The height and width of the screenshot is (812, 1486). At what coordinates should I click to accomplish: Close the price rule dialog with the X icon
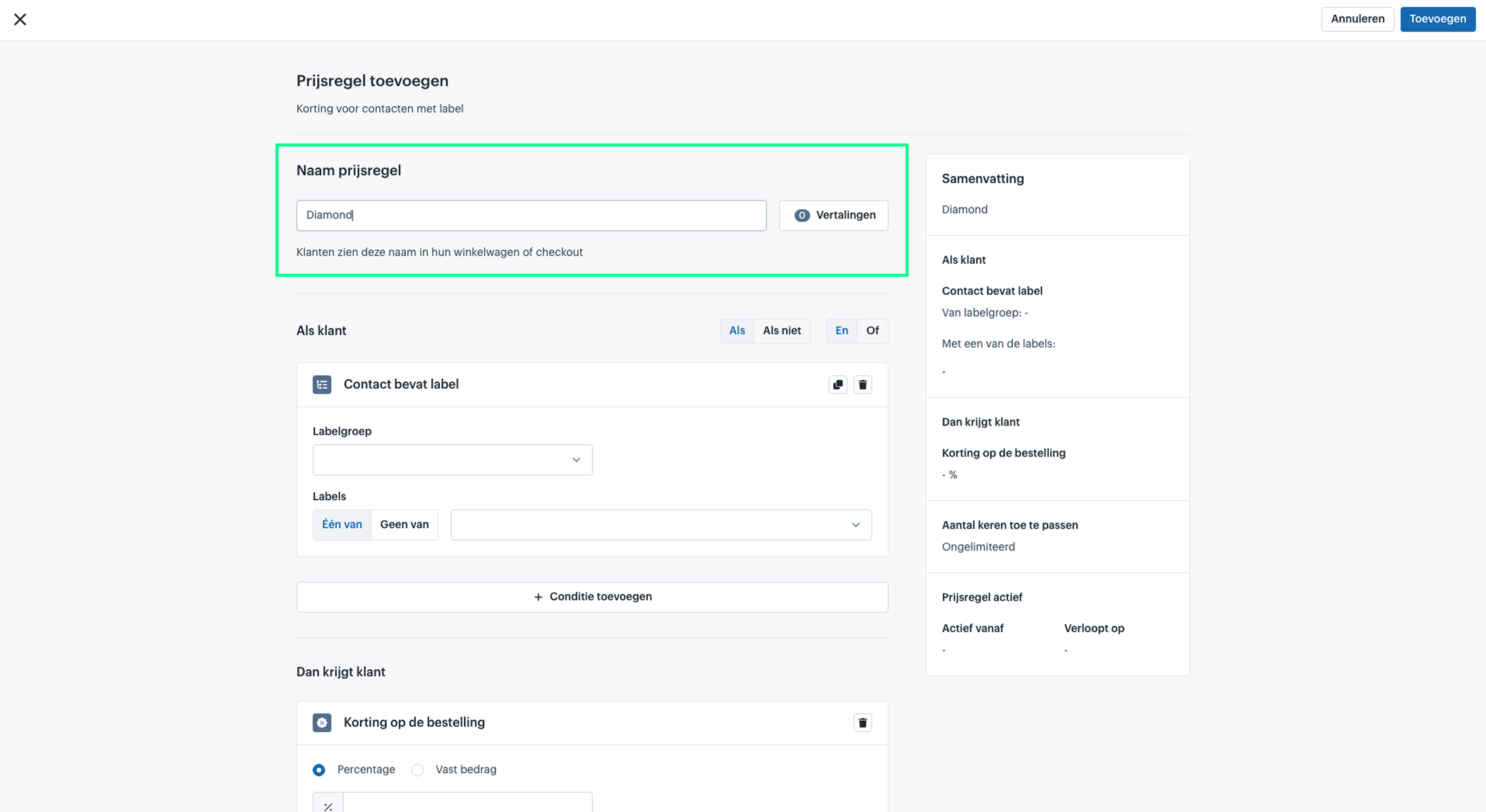point(20,20)
